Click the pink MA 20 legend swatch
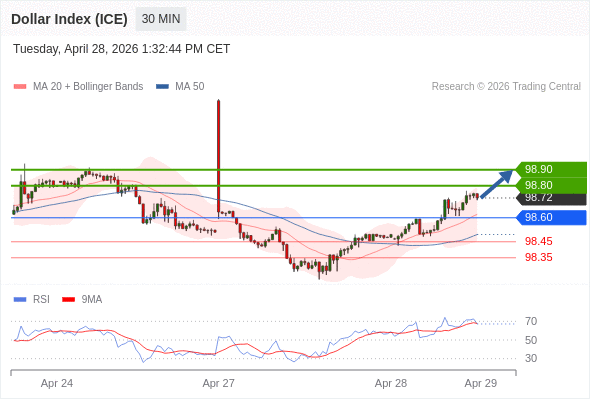The width and height of the screenshot is (590, 400). [20, 87]
